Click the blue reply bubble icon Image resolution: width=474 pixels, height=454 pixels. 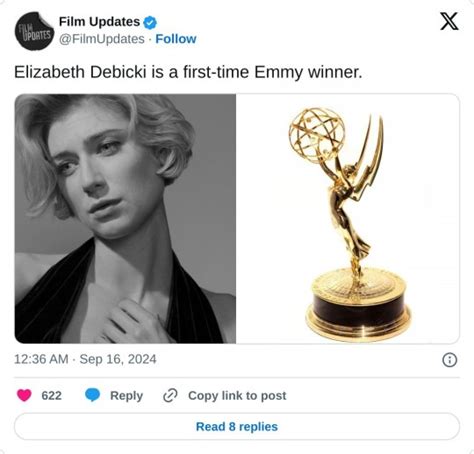(92, 395)
